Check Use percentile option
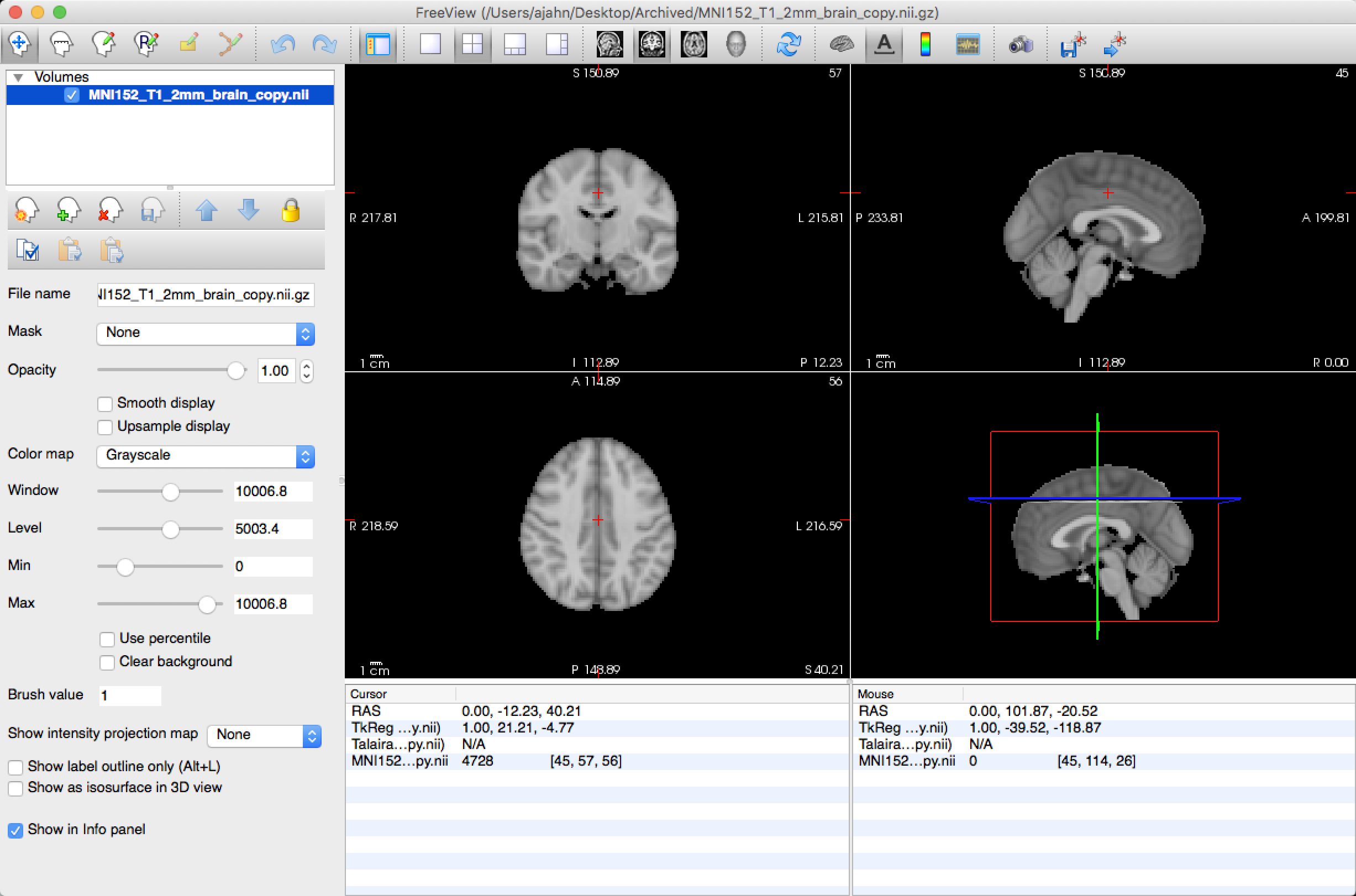 (107, 639)
